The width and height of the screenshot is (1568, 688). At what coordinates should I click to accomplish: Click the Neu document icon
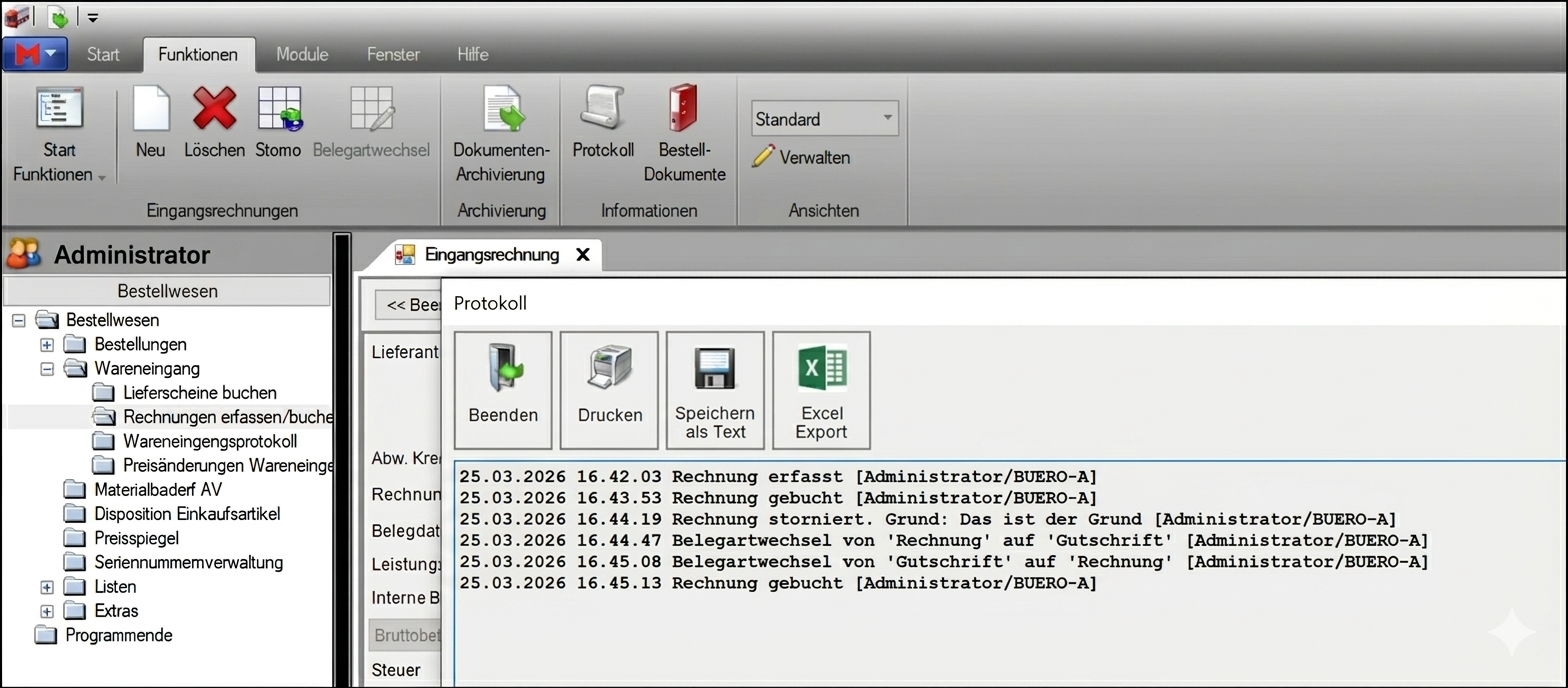coord(151,110)
